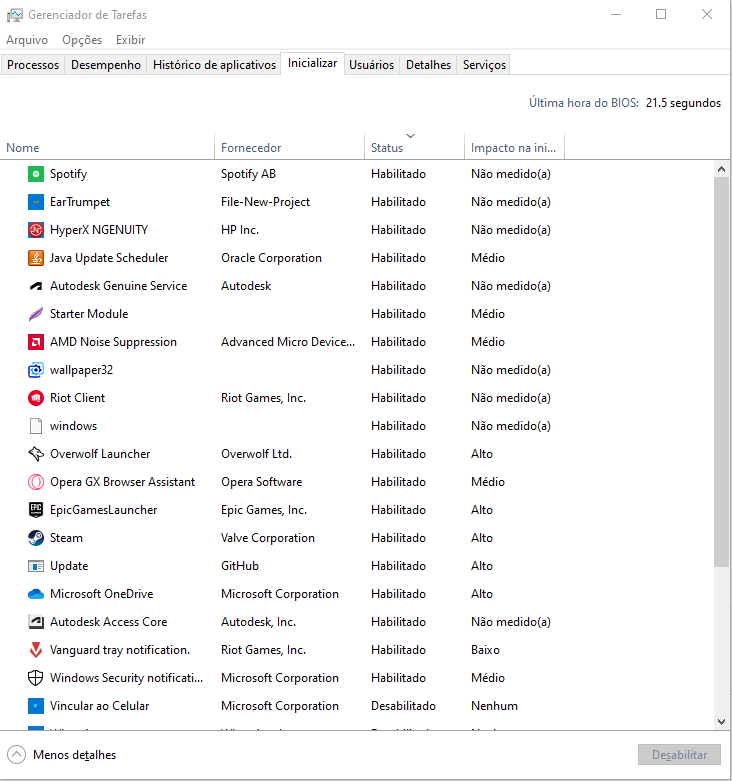The height and width of the screenshot is (781, 732).
Task: Select the AMD Noise Suppression row name
Action: [x=114, y=342]
